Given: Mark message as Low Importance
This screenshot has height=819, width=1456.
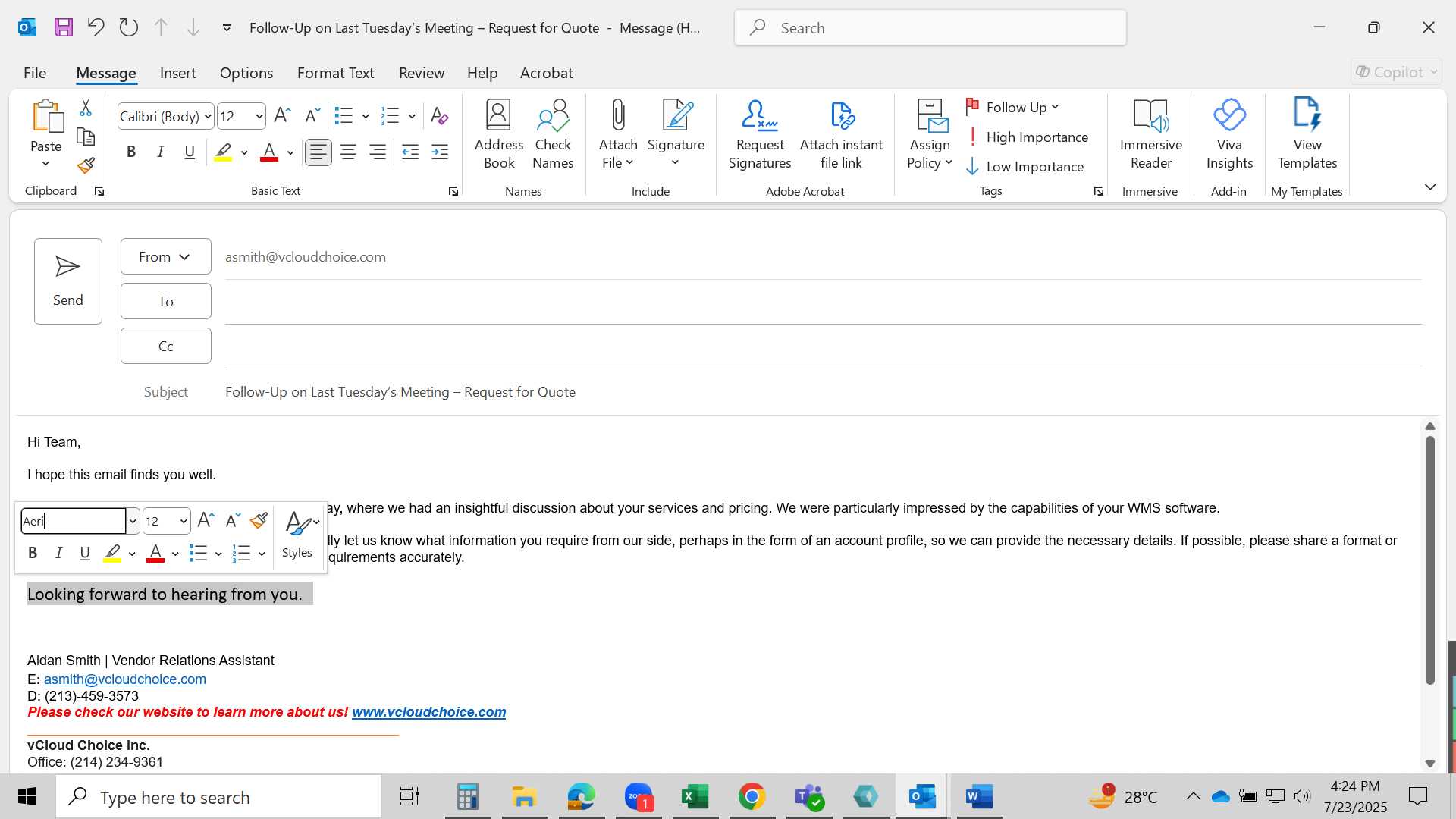Looking at the screenshot, I should 1025,167.
